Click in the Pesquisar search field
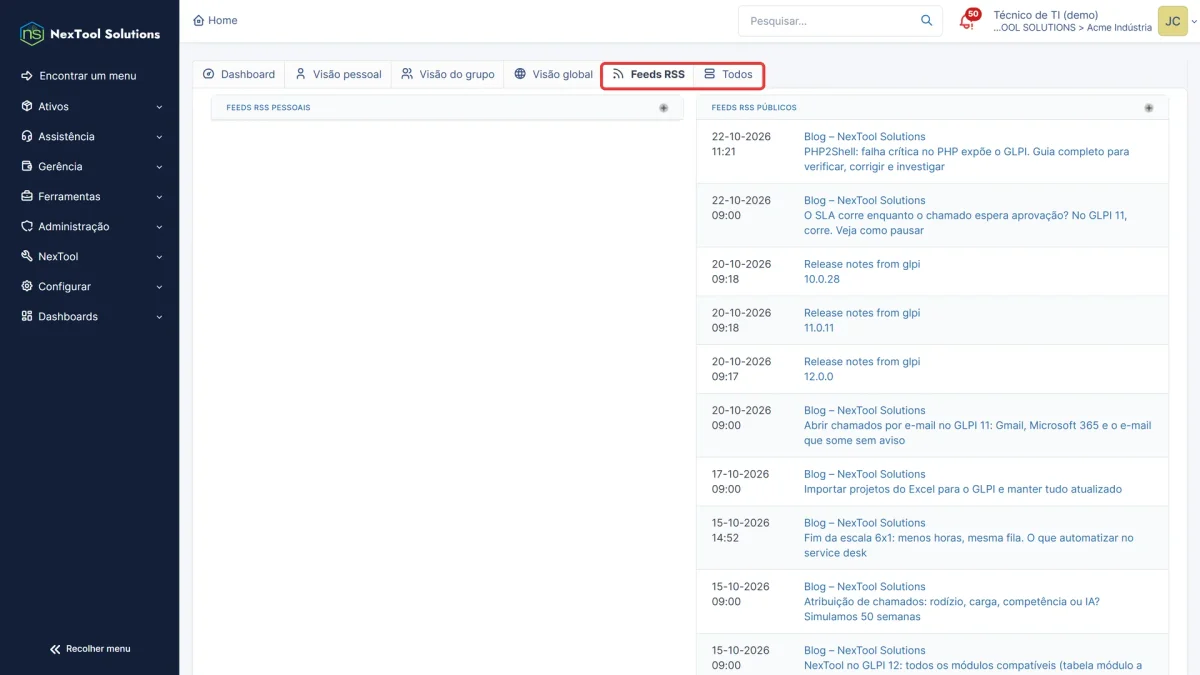This screenshot has width=1200, height=675. click(830, 21)
